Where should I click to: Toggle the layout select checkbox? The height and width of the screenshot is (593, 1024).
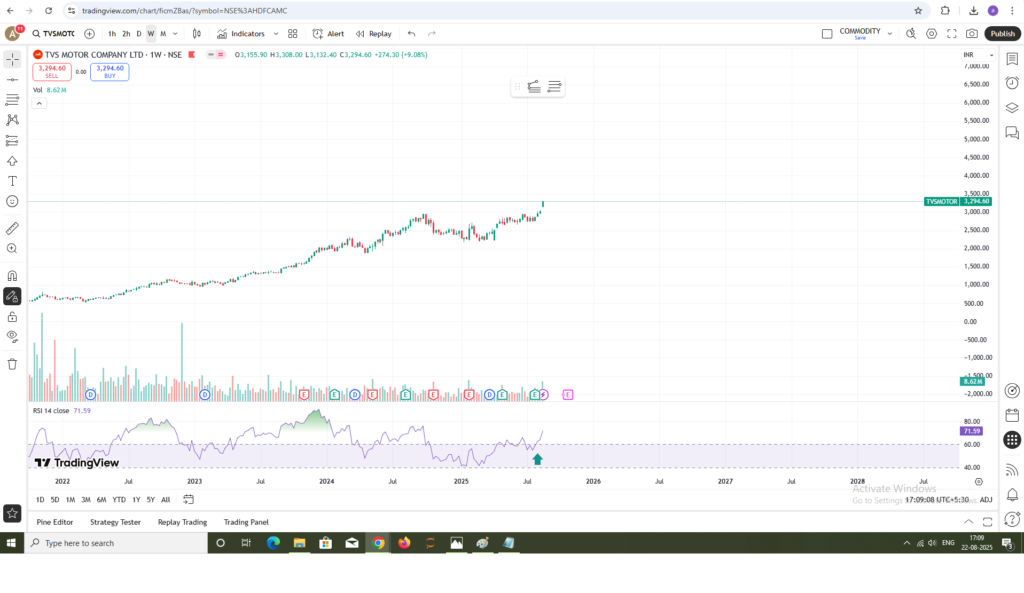tap(827, 34)
